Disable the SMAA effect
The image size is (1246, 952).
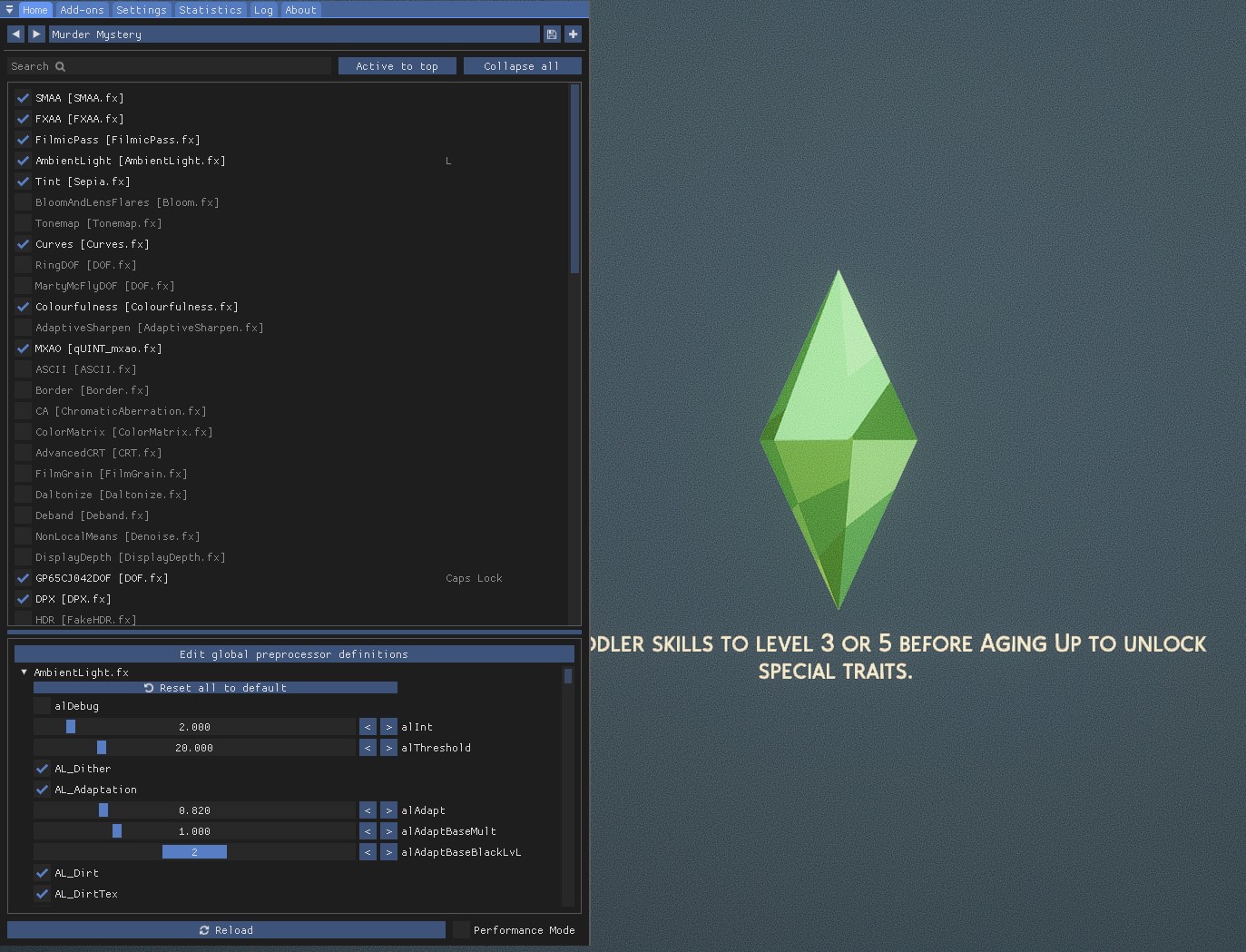23,98
